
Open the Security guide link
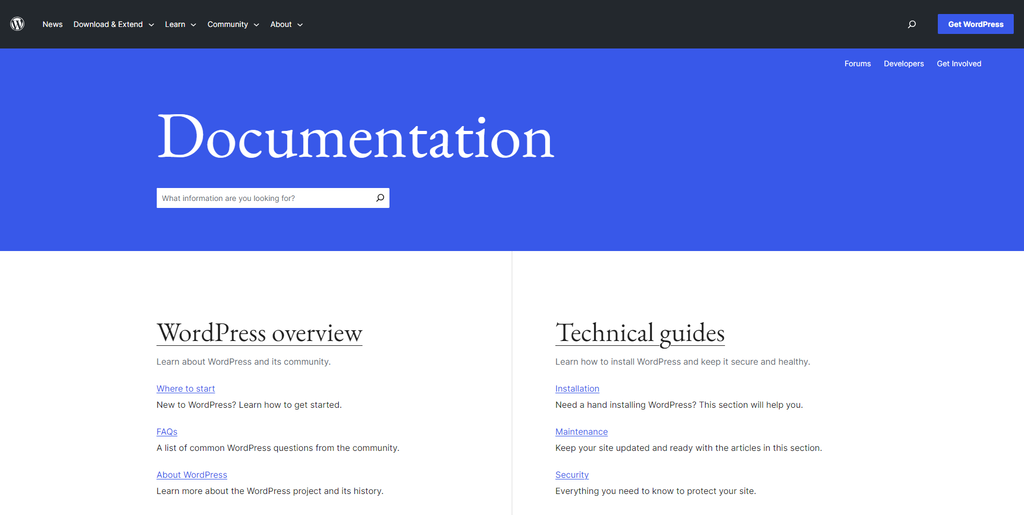571,475
